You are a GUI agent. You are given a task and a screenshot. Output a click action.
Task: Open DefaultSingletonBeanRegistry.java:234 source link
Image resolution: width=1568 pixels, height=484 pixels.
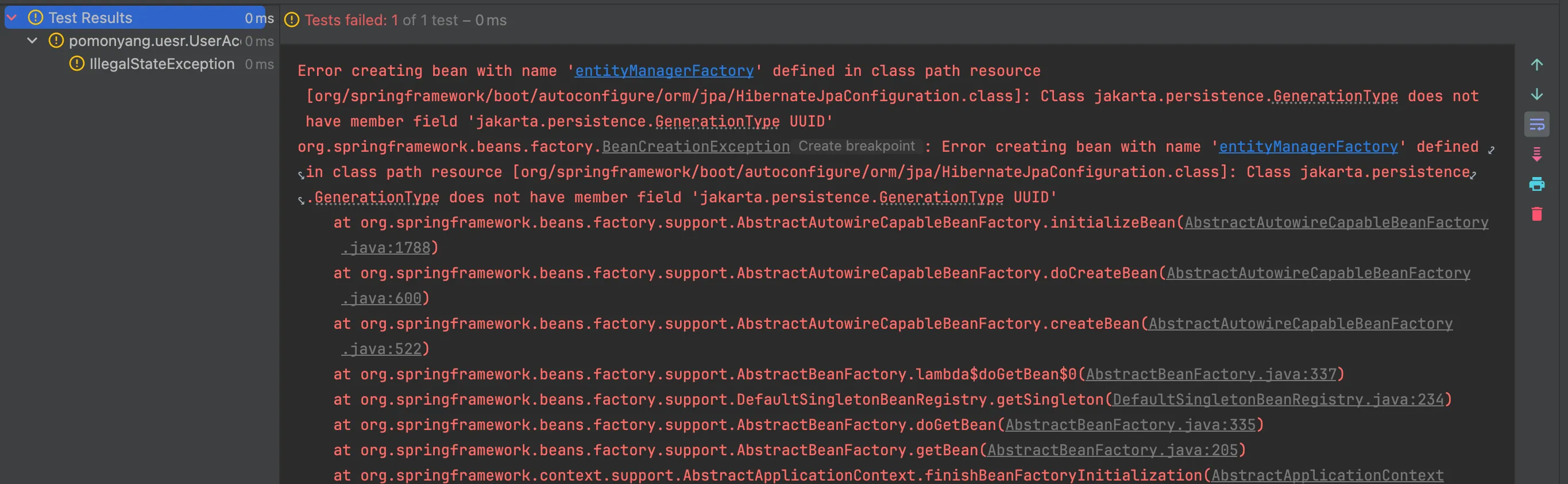point(1277,400)
